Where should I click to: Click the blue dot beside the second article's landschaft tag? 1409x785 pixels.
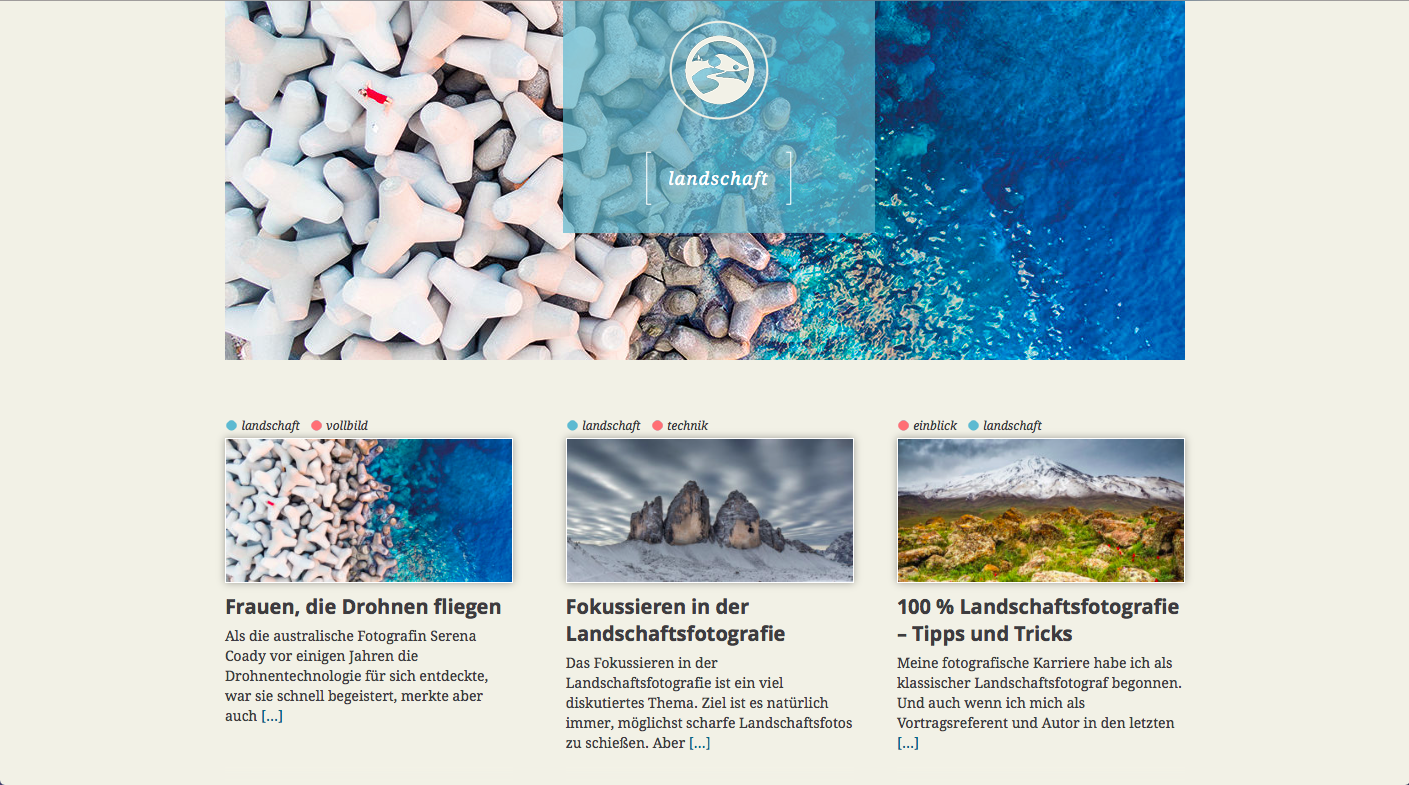(572, 426)
